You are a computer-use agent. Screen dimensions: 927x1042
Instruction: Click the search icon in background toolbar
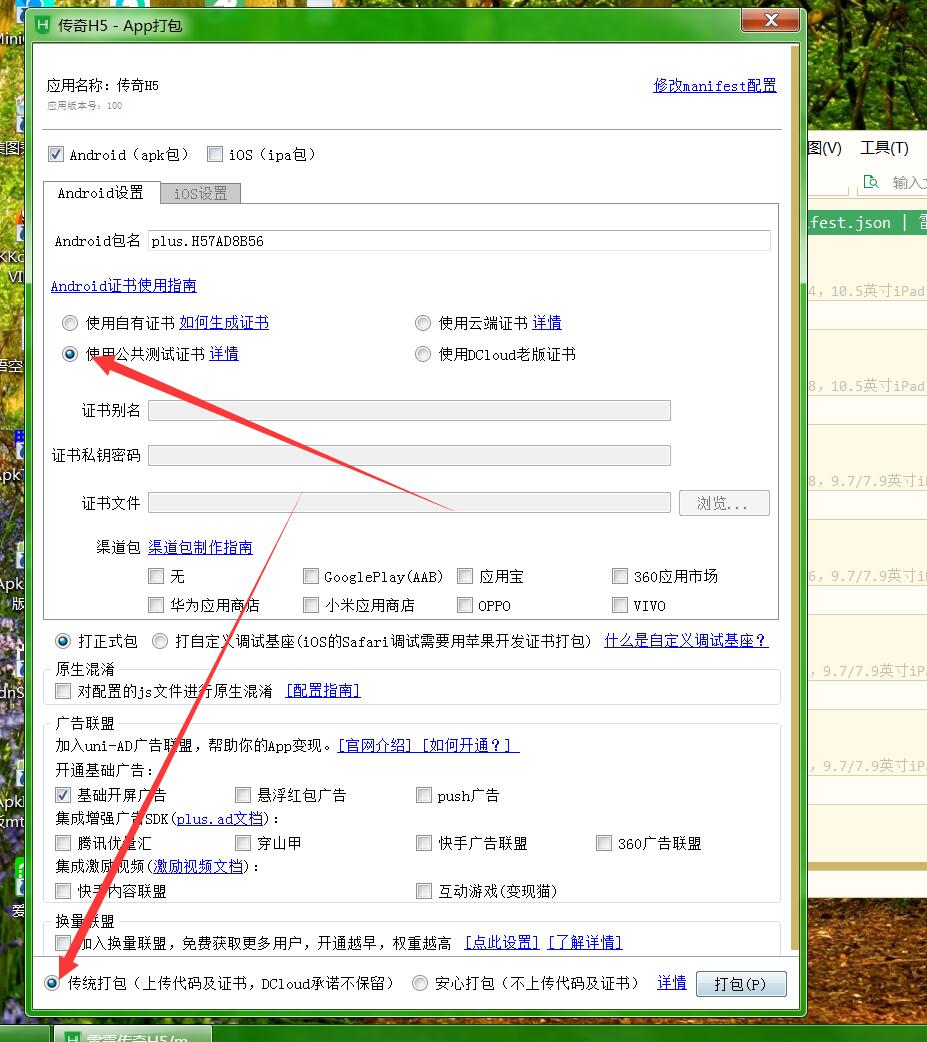point(871,181)
